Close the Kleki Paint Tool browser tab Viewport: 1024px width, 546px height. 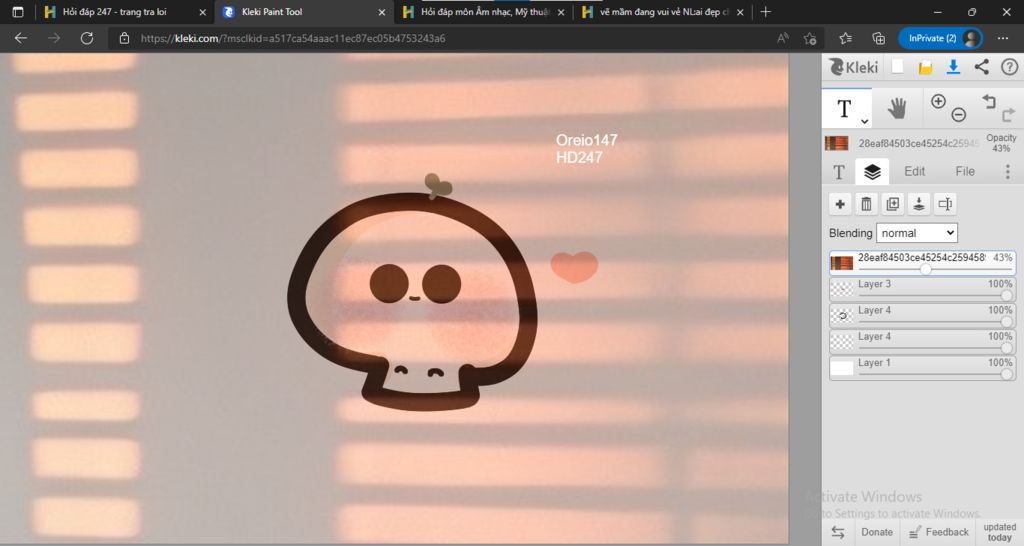pyautogui.click(x=382, y=12)
